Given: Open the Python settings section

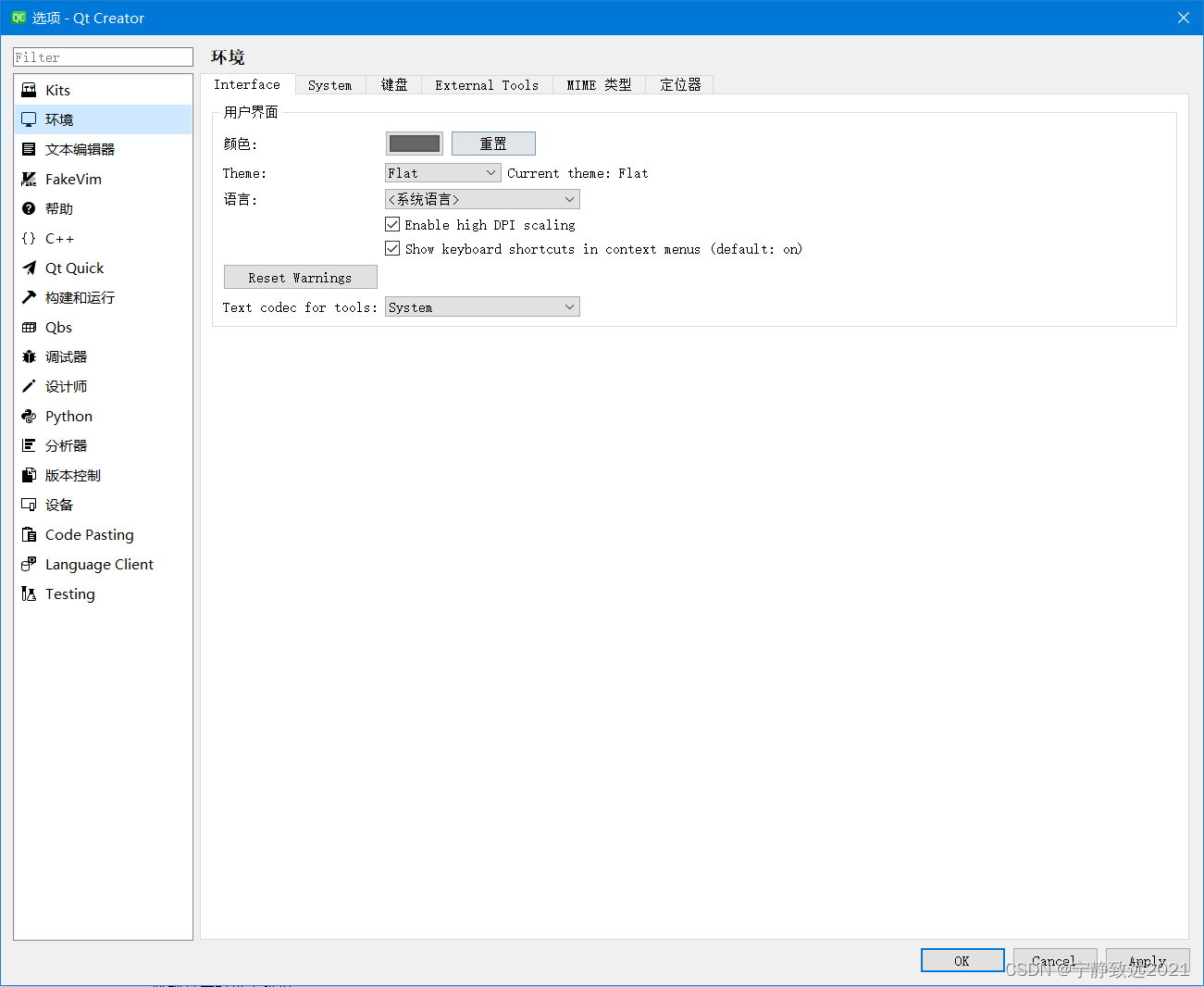Looking at the screenshot, I should pos(68,416).
